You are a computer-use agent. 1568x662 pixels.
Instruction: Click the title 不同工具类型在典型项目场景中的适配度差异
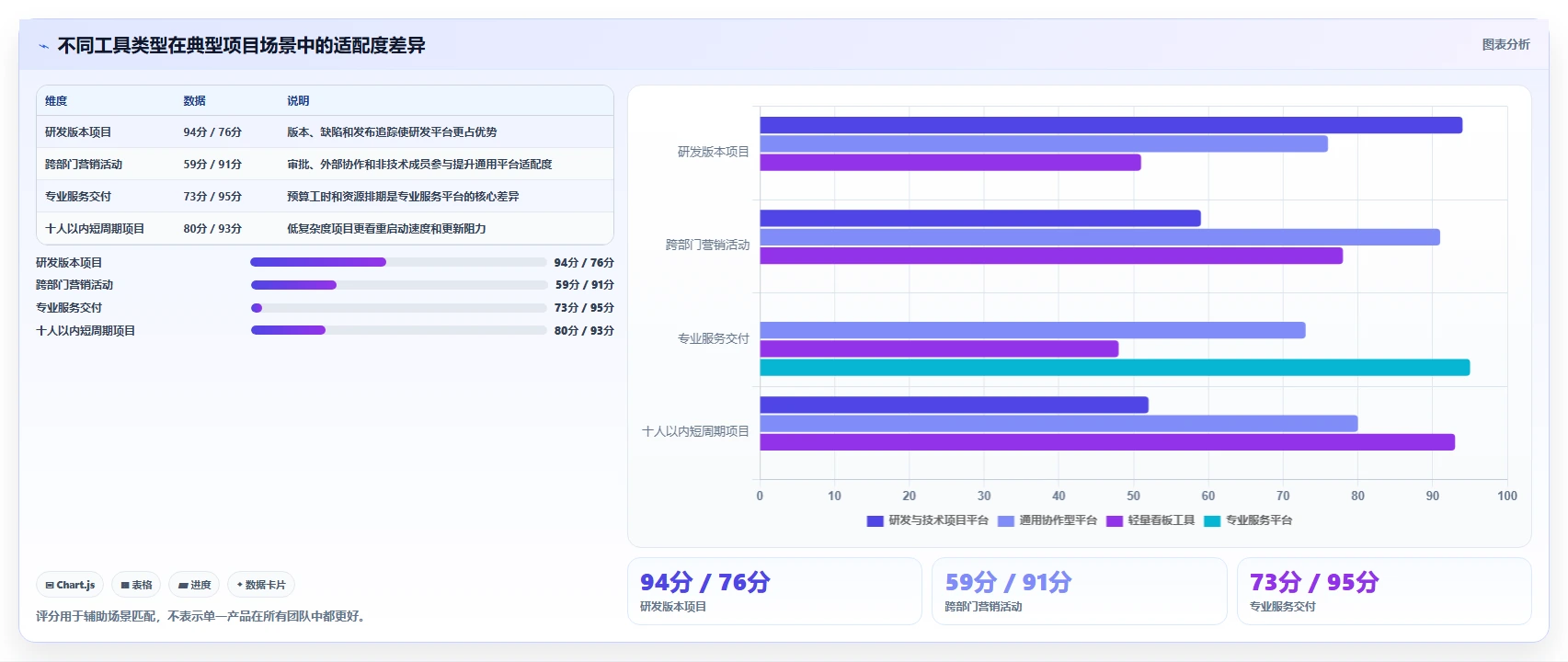pos(242,46)
